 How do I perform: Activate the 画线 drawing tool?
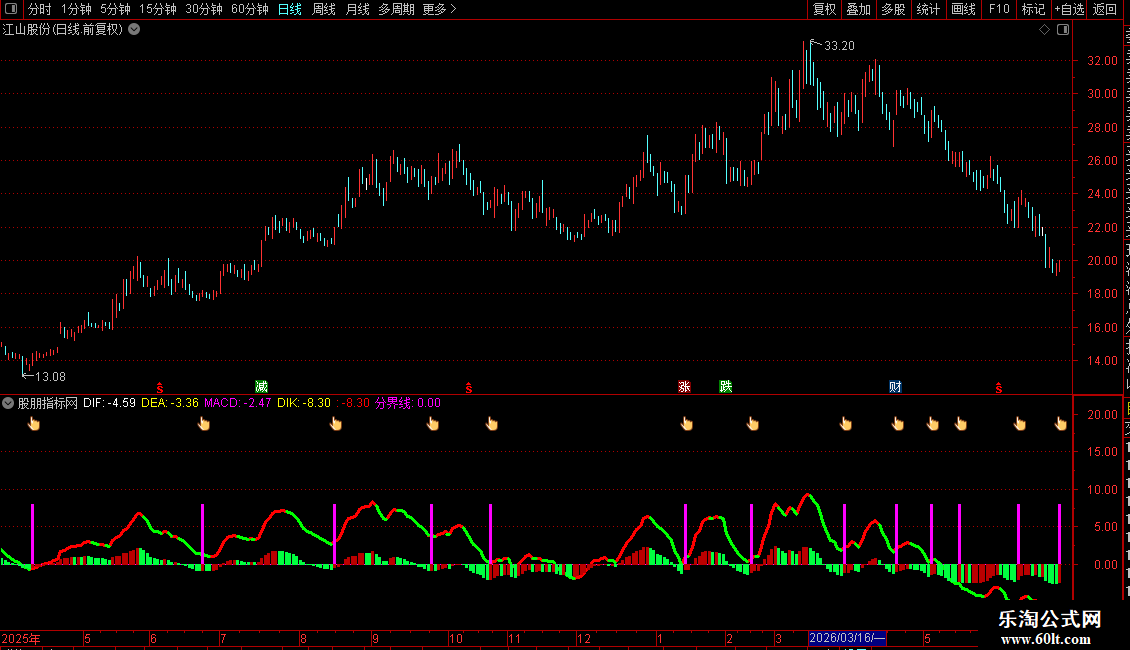(964, 9)
